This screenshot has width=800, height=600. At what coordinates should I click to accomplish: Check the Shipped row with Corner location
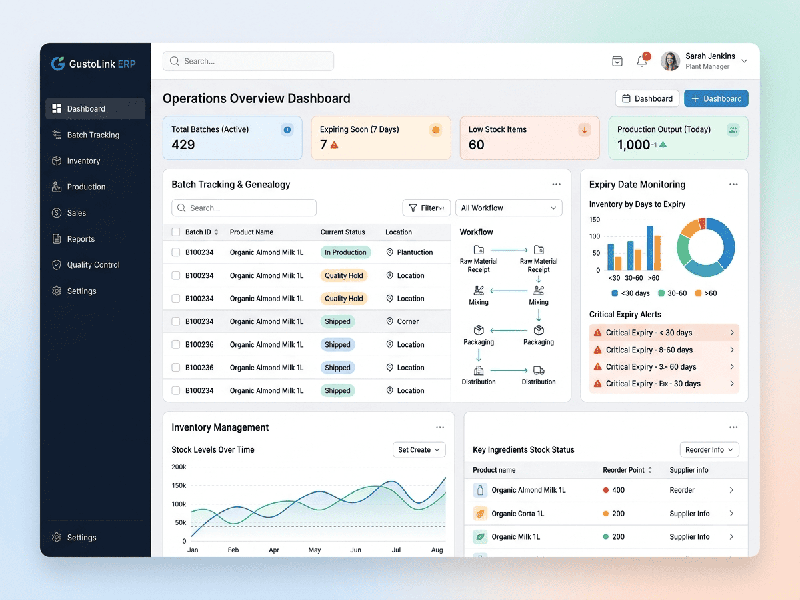click(176, 321)
